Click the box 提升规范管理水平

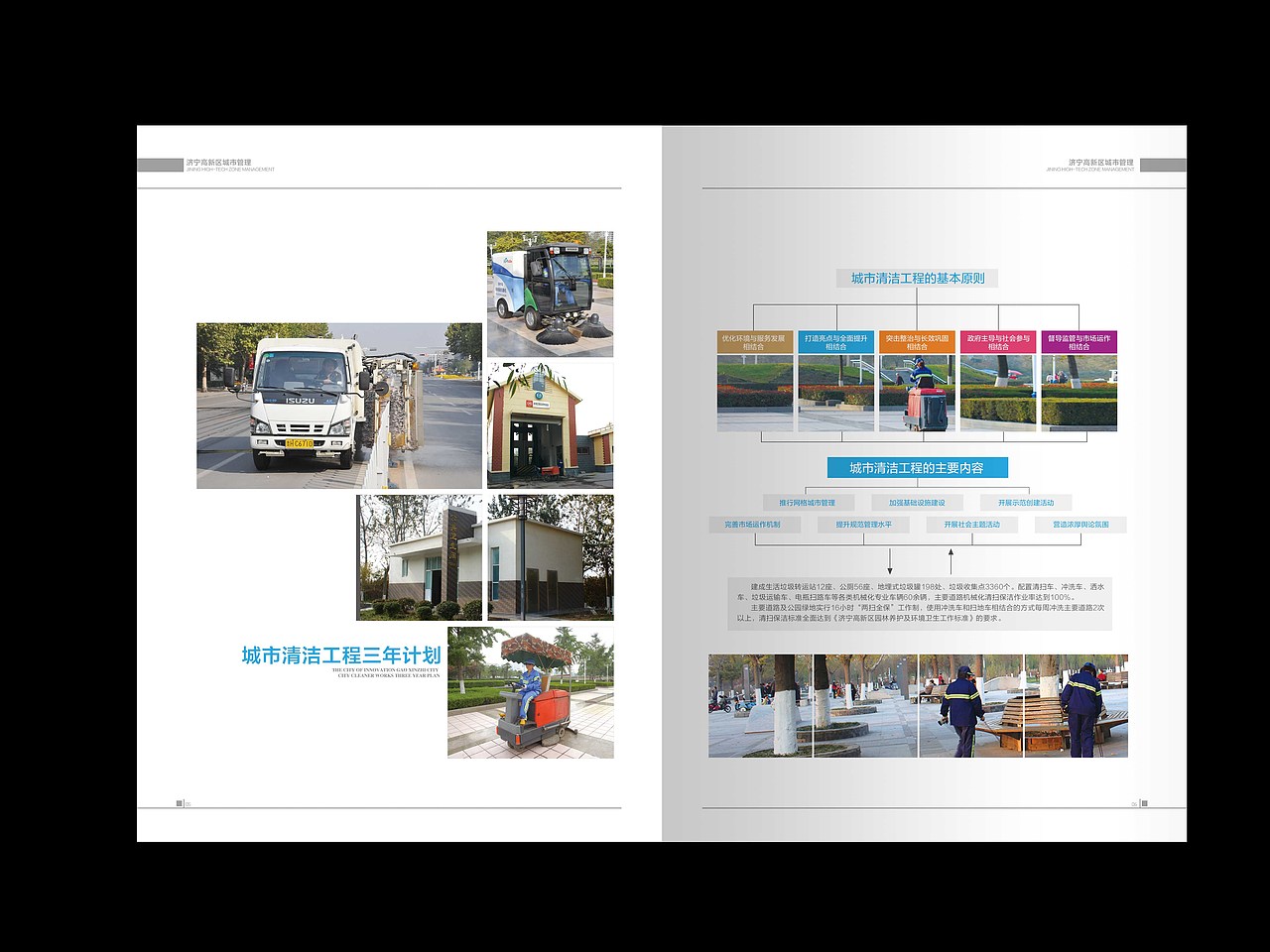863,525
